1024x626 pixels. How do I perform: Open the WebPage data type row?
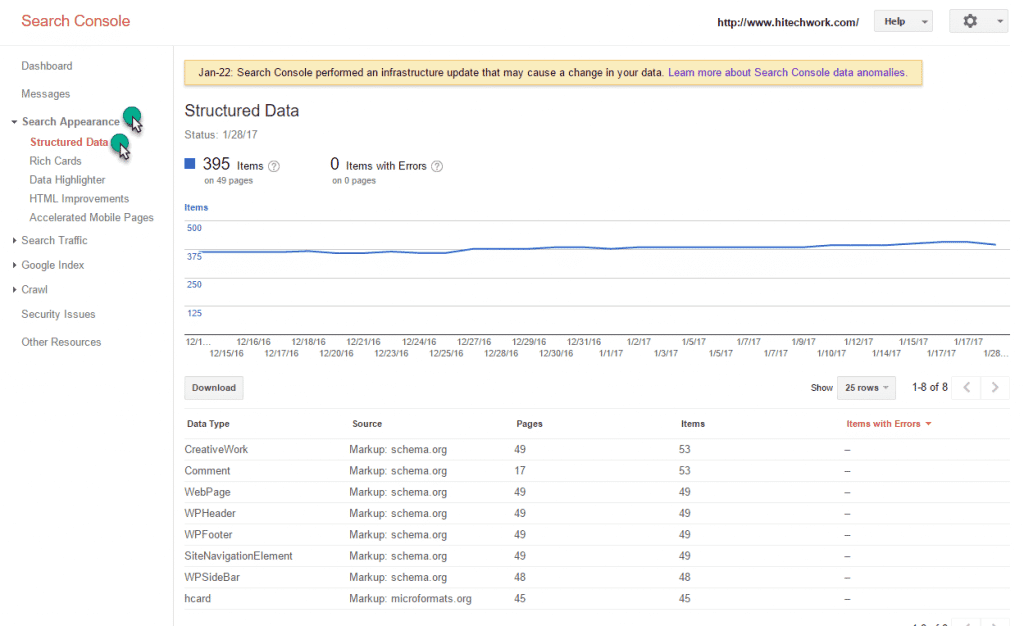click(x=596, y=492)
